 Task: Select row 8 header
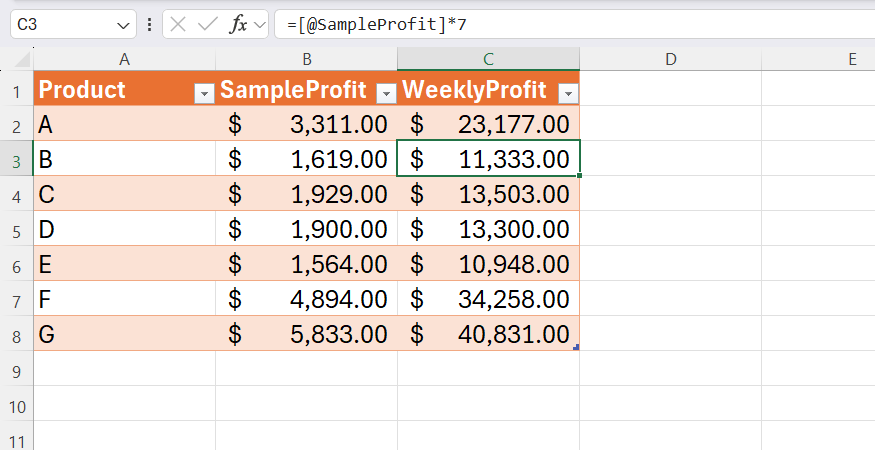click(17, 334)
